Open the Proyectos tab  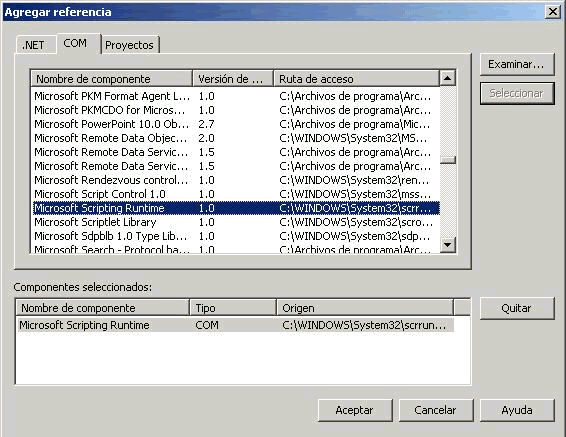click(x=130, y=45)
